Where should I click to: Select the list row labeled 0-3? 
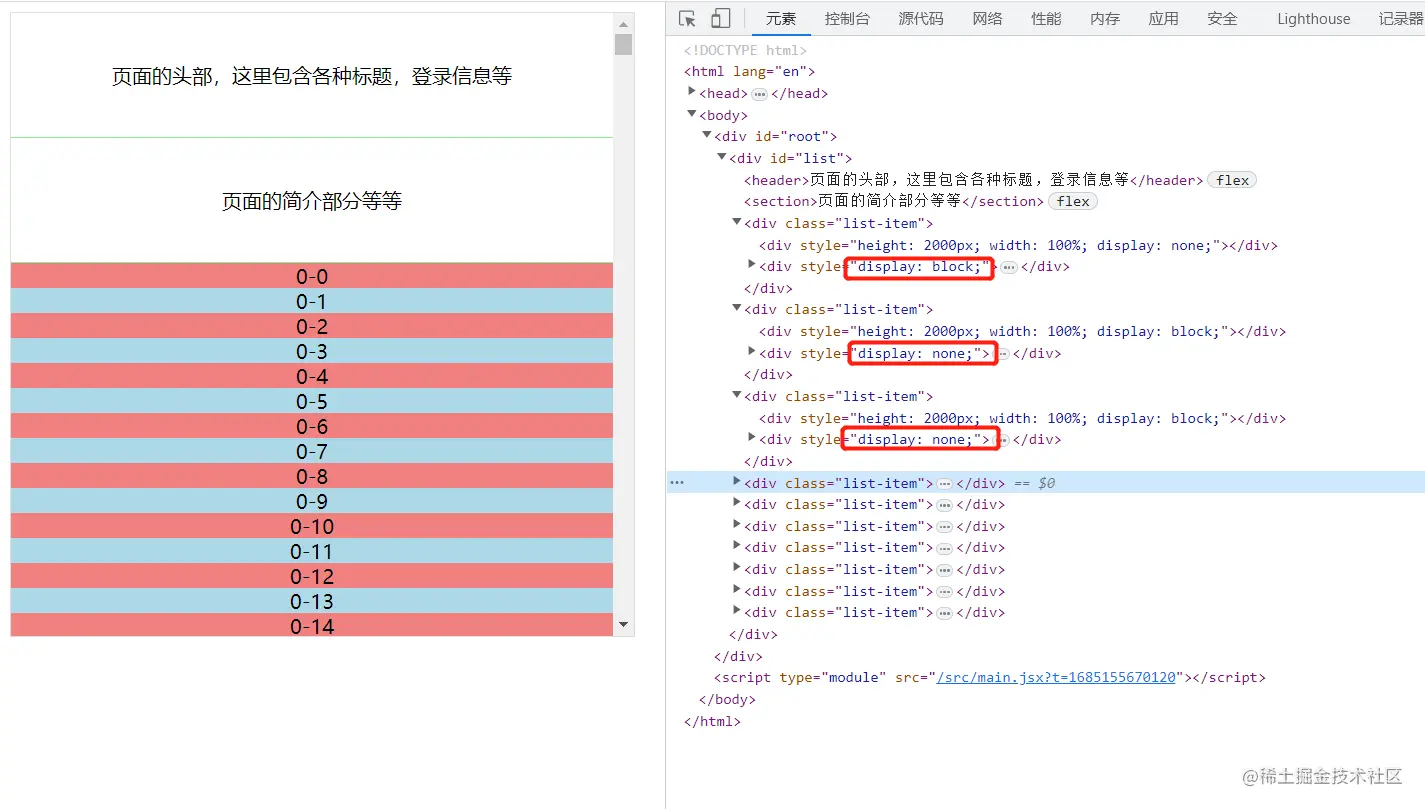pyautogui.click(x=312, y=351)
